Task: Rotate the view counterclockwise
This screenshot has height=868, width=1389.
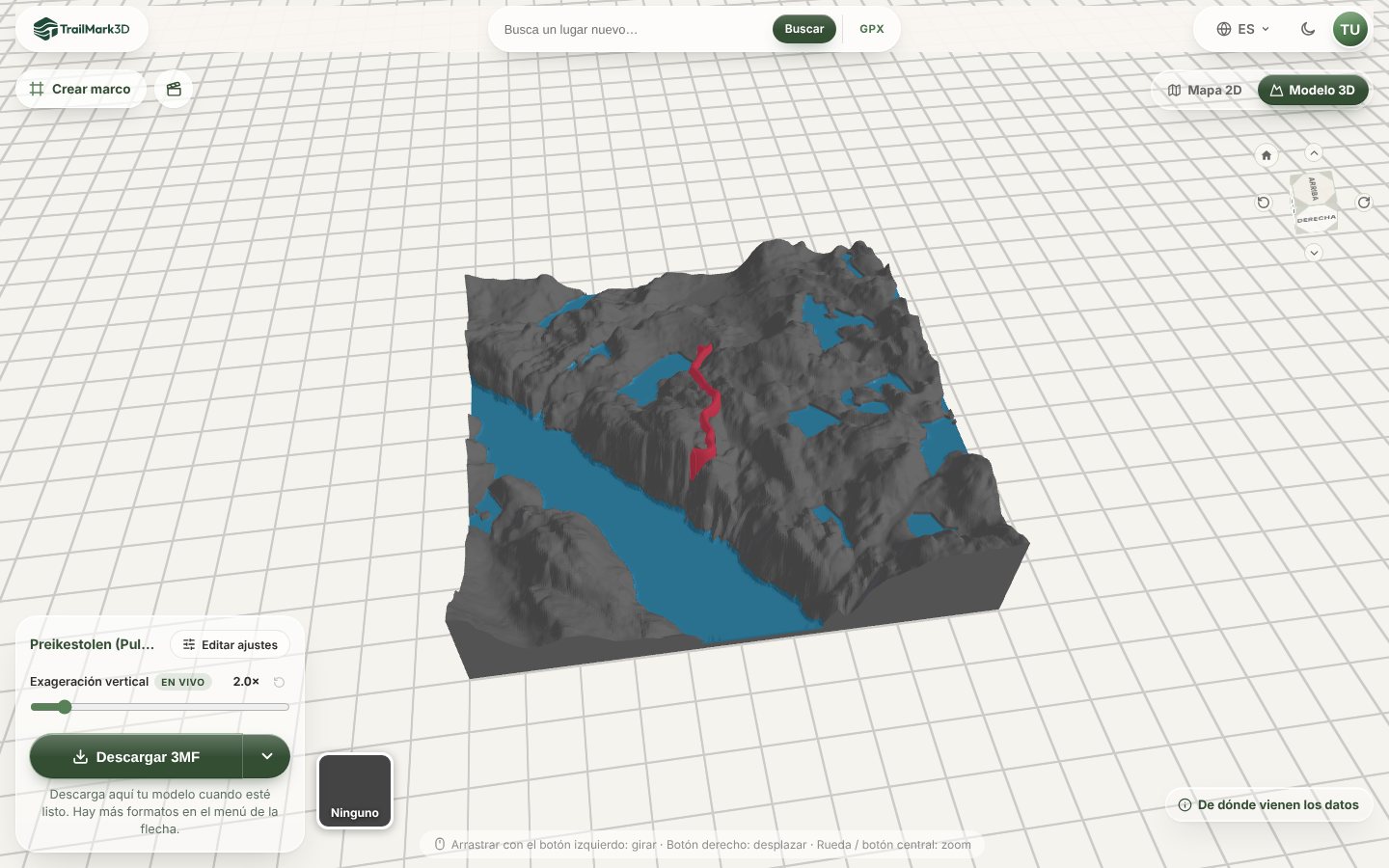Action: coord(1264,203)
